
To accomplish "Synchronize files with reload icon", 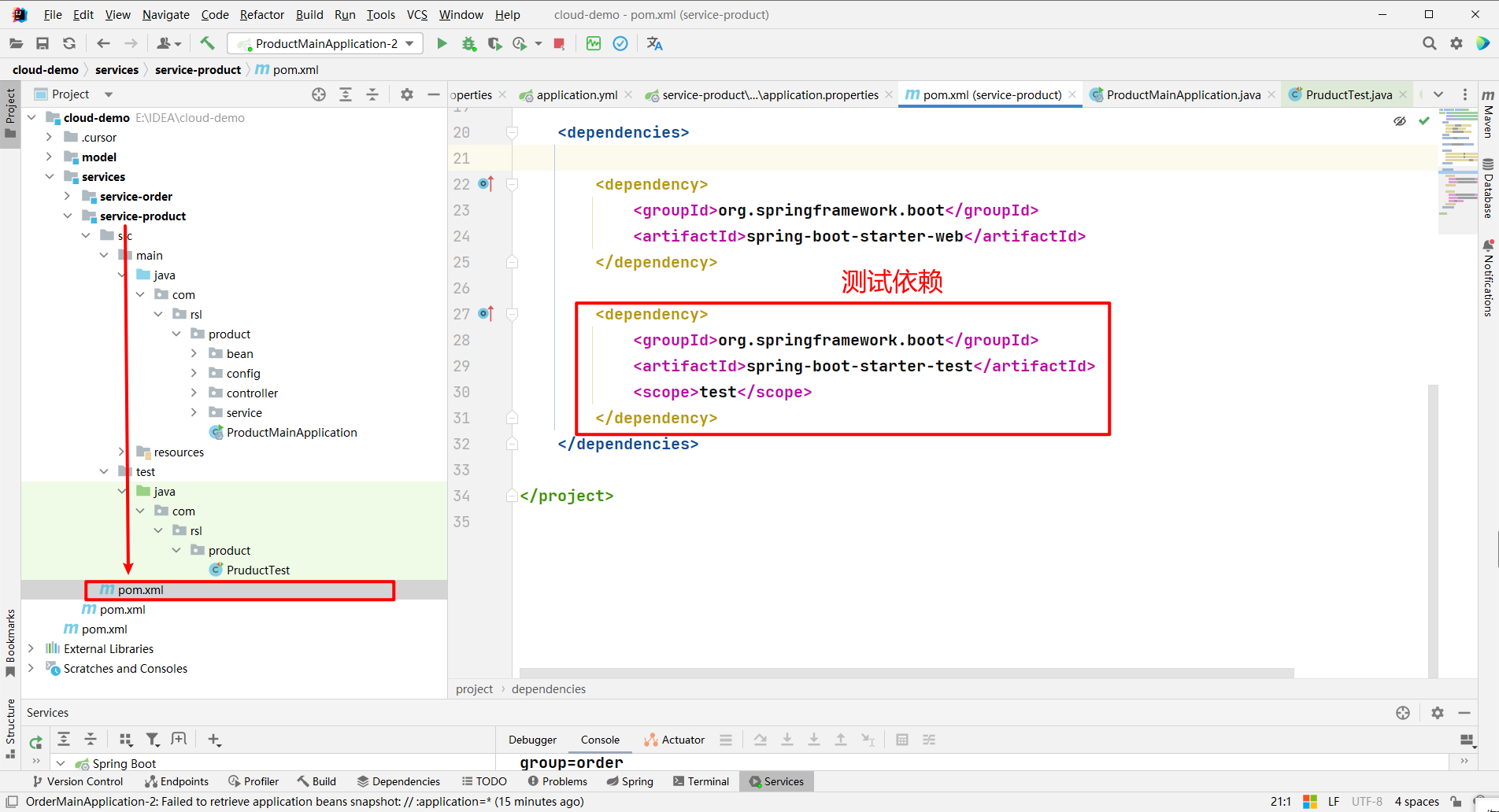I will click(69, 44).
